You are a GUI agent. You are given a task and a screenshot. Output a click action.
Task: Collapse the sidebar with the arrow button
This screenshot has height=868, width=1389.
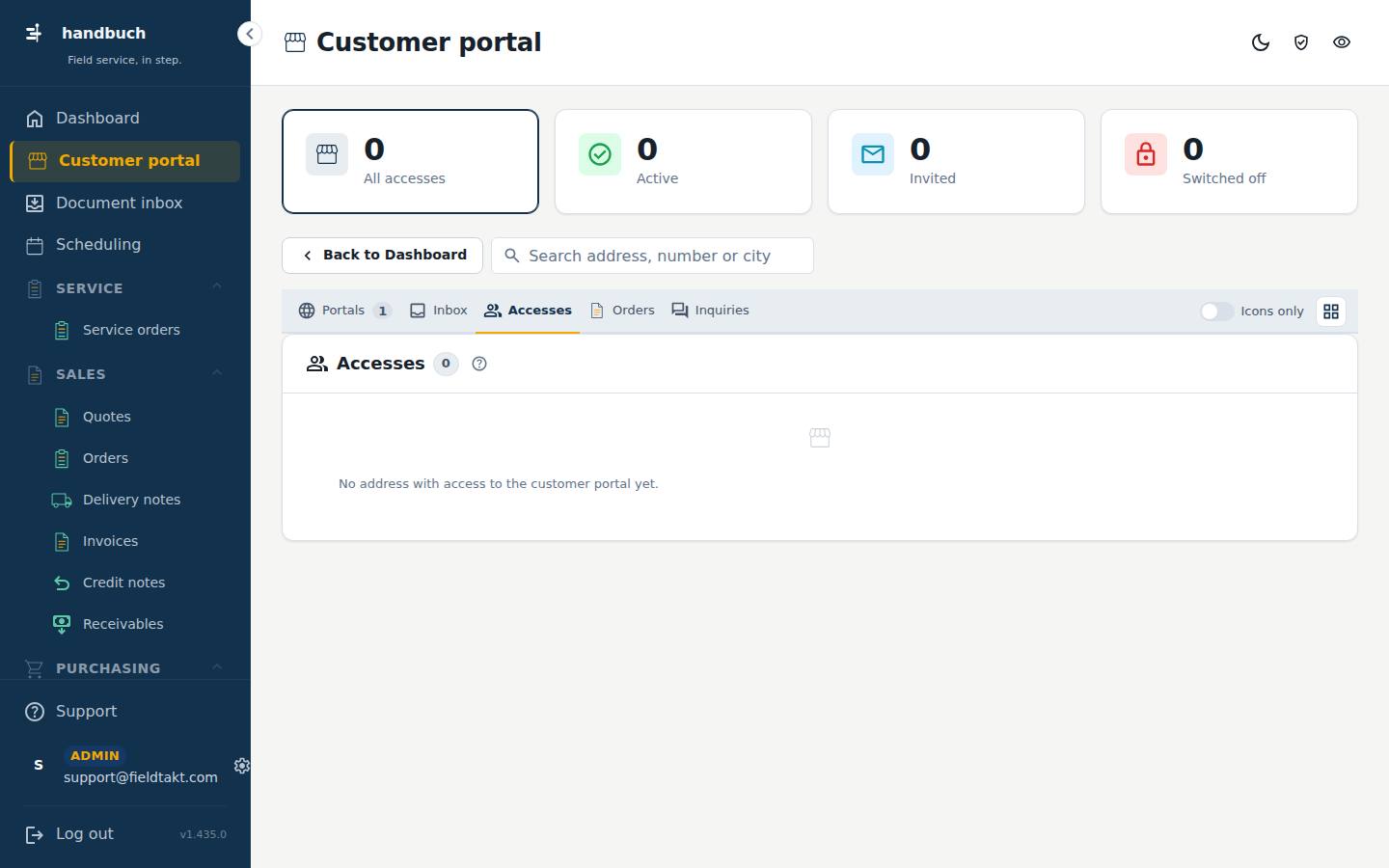(249, 34)
